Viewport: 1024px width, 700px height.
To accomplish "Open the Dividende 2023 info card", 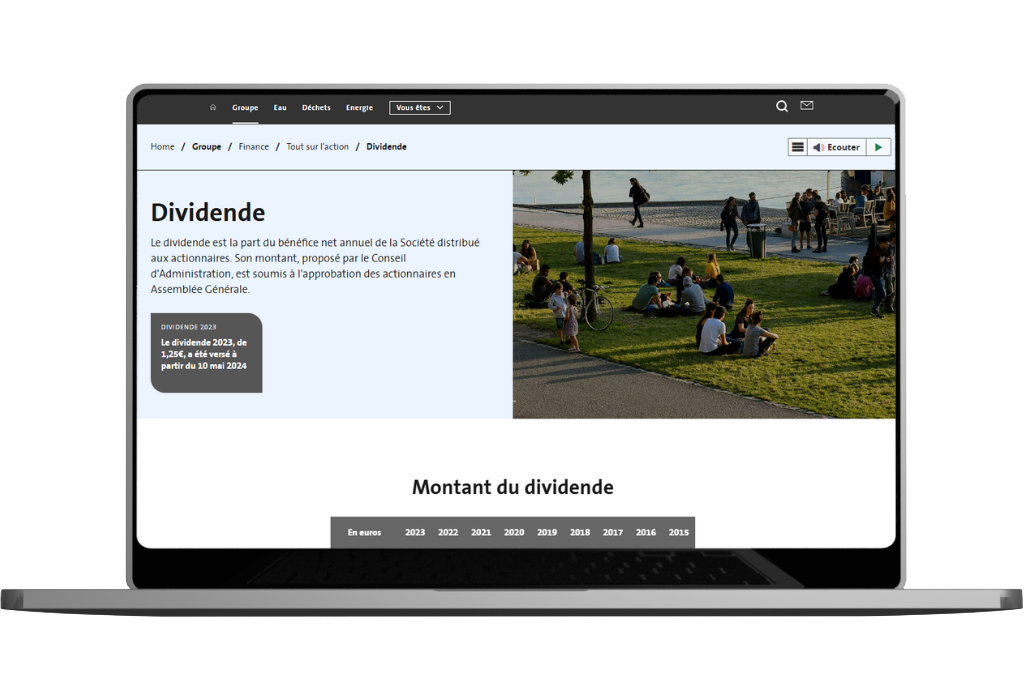I will tap(206, 353).
